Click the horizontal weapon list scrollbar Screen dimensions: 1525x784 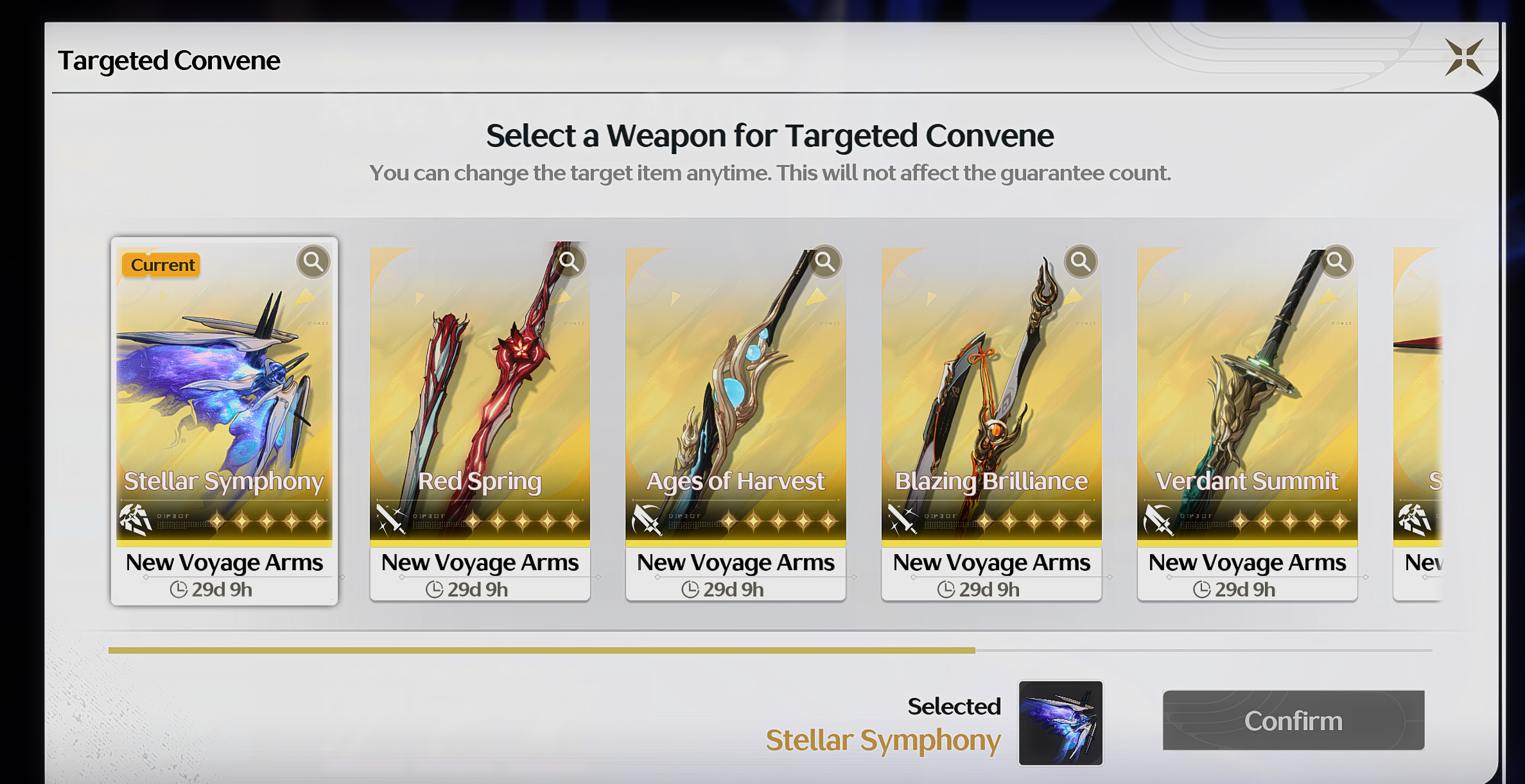tap(770, 650)
